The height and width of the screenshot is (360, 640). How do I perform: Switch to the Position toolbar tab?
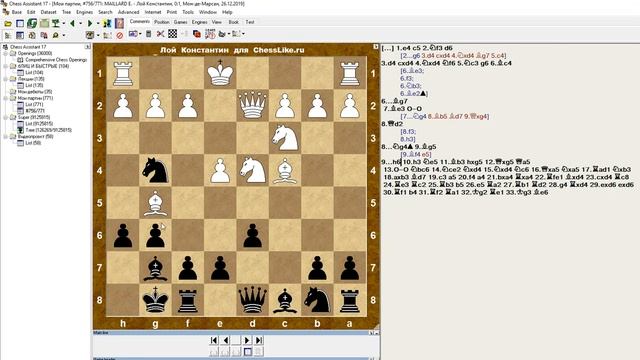tap(162, 22)
